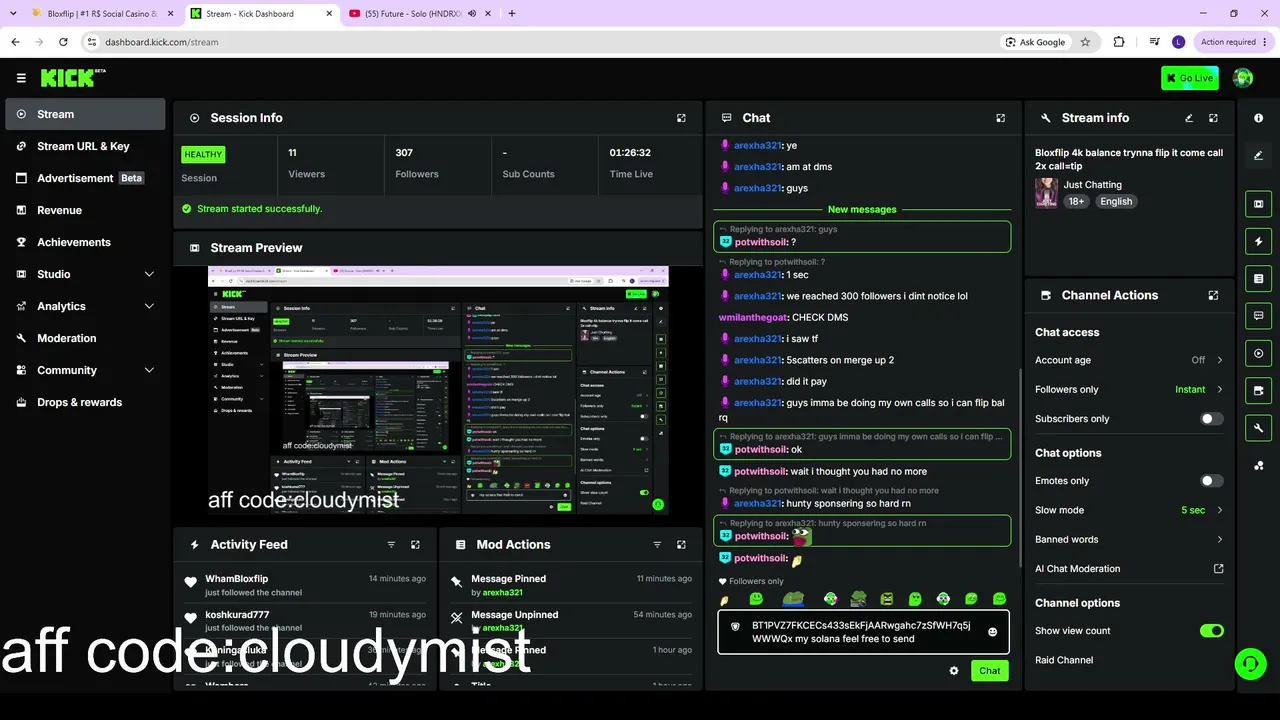Open the emoji picker in chat input

click(992, 632)
